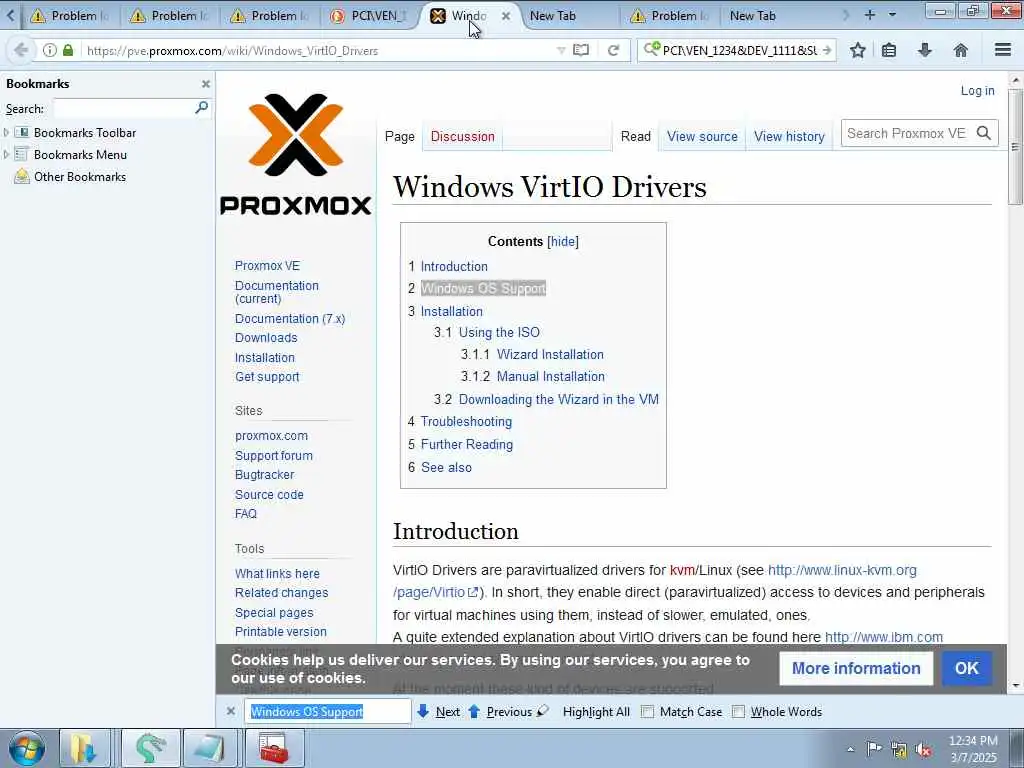
Task: Click the muted volume tray icon
Action: click(924, 750)
